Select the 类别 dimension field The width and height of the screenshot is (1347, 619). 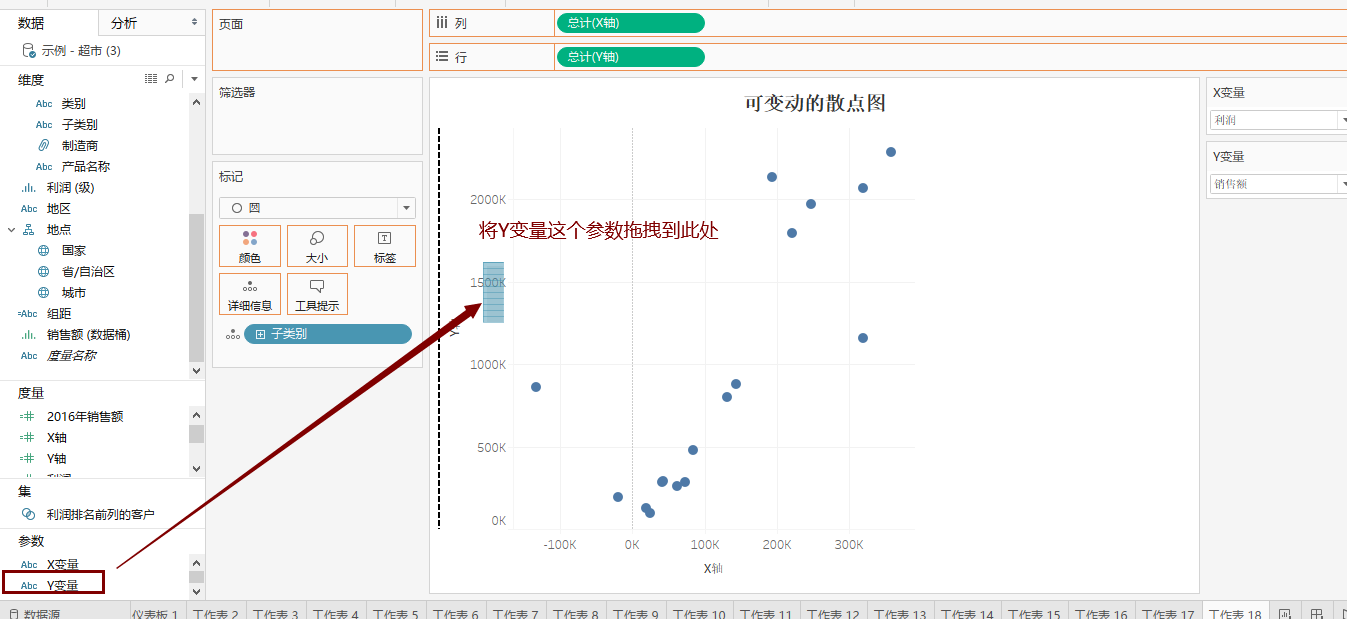click(x=73, y=104)
